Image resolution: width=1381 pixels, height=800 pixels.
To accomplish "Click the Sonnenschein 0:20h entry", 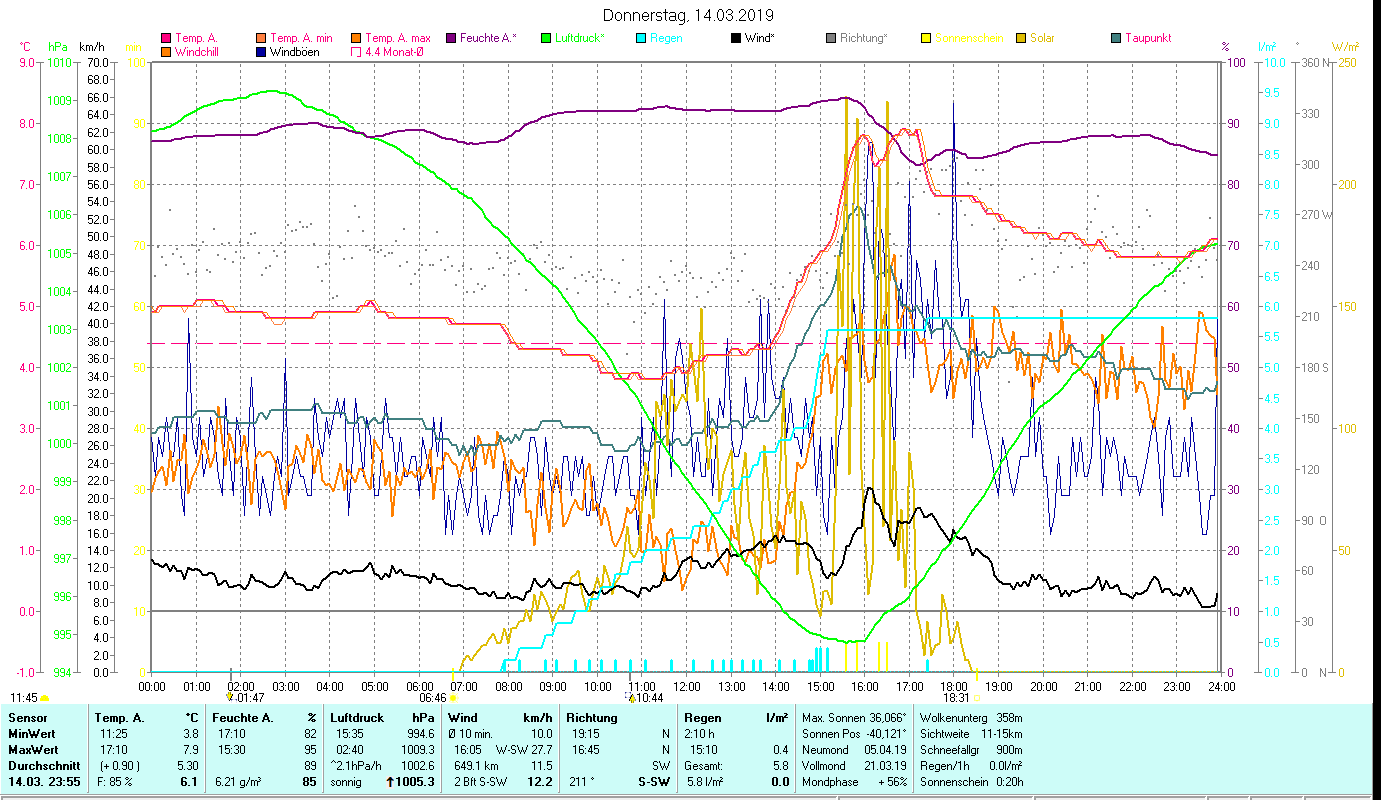I will coord(971,782).
